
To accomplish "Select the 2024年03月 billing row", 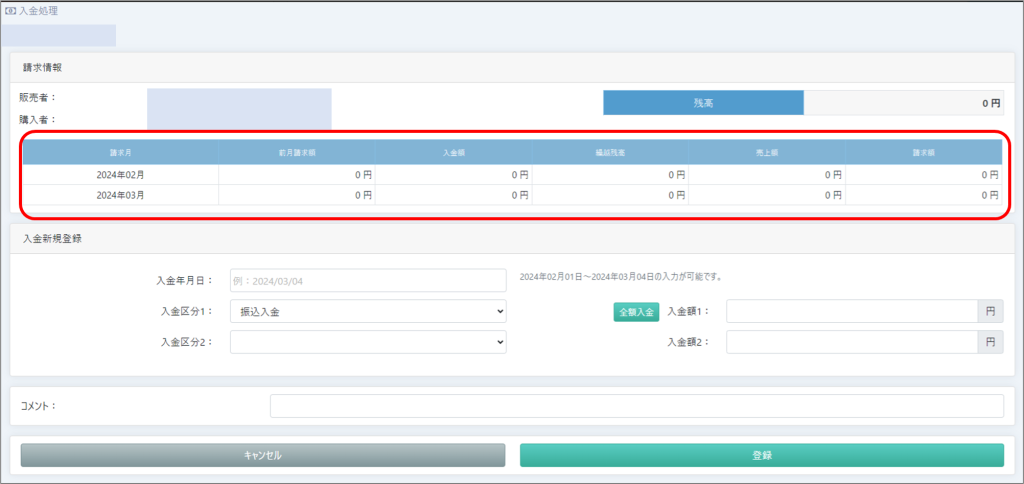I will coord(120,195).
